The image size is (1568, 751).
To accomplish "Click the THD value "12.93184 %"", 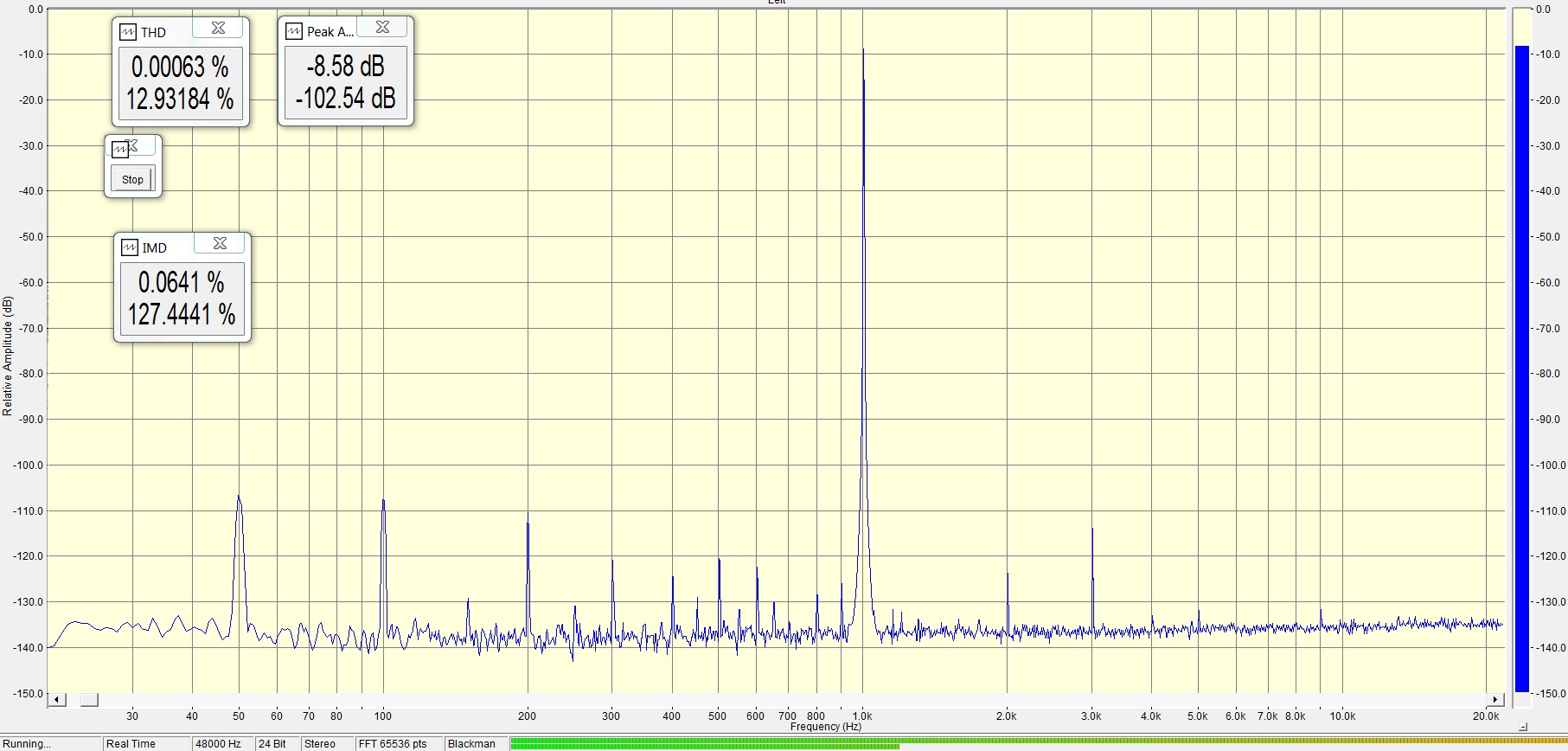I will 180,99.
